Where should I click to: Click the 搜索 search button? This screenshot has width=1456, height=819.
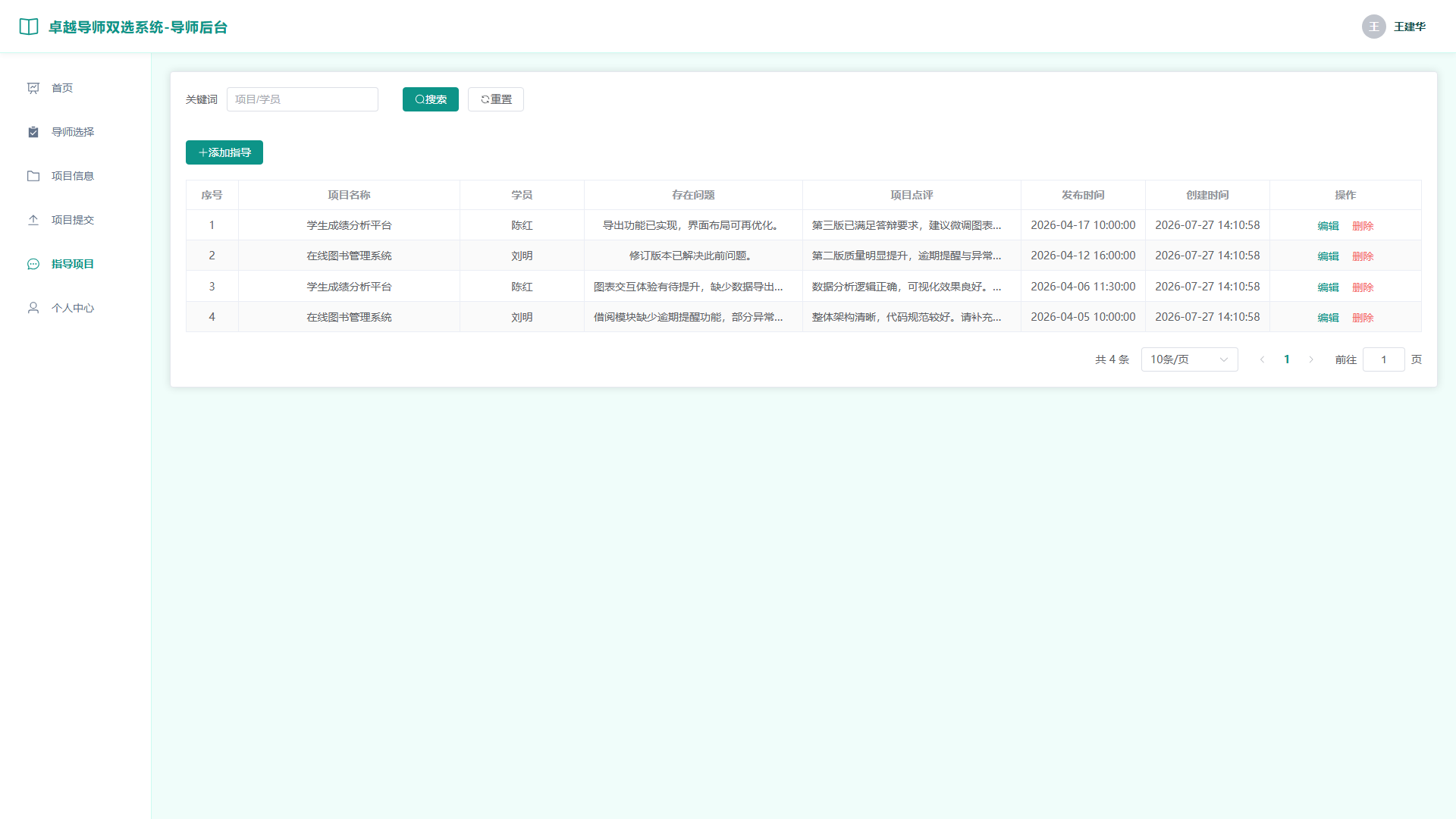[x=431, y=99]
